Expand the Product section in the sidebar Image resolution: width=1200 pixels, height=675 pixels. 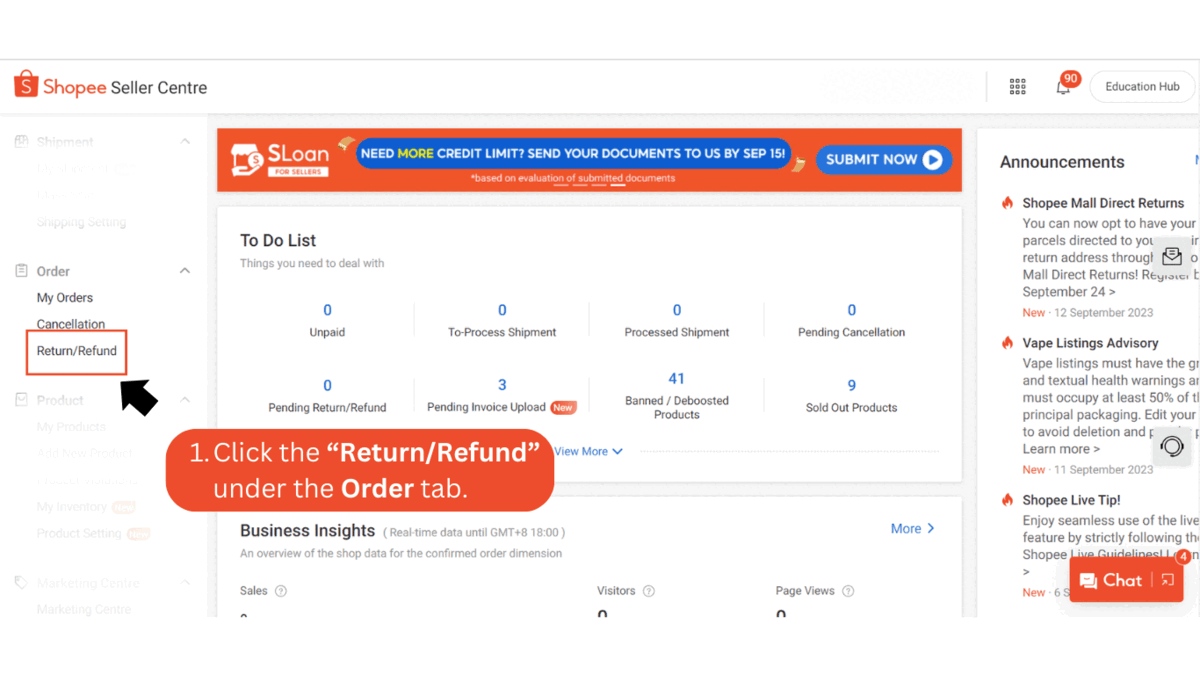coord(184,399)
